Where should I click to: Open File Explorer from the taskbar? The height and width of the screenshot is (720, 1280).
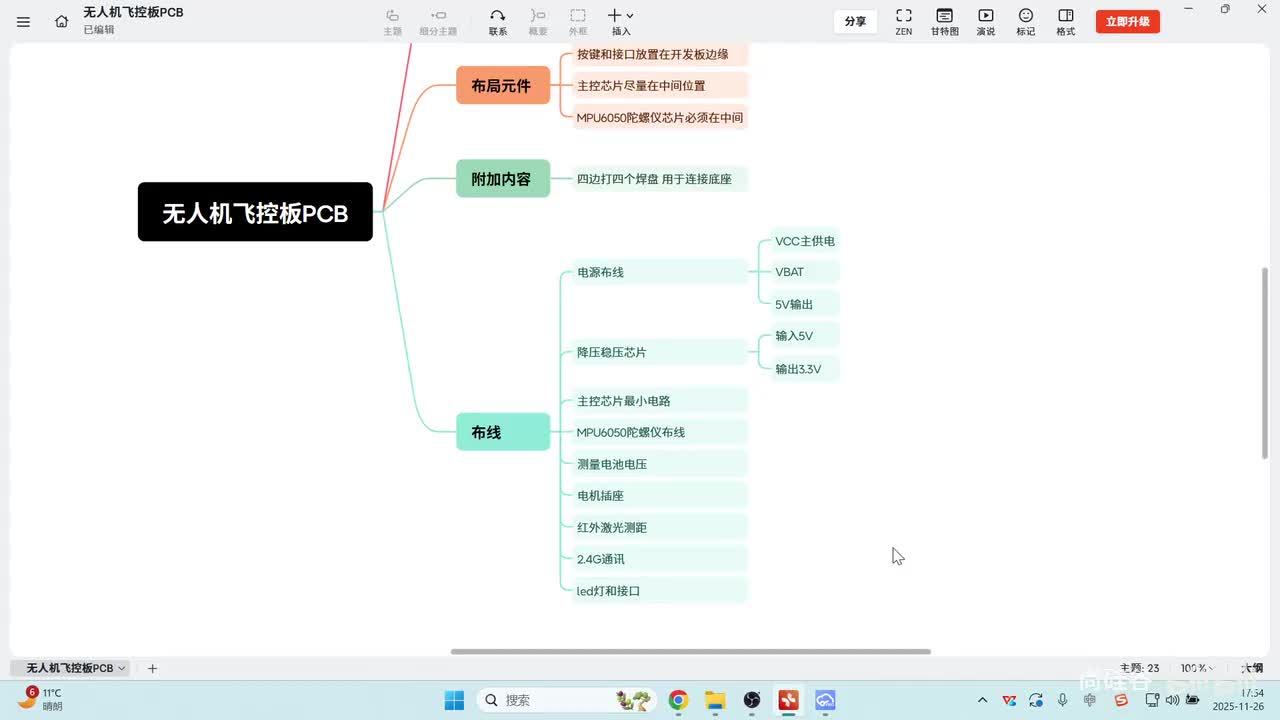pyautogui.click(x=715, y=700)
